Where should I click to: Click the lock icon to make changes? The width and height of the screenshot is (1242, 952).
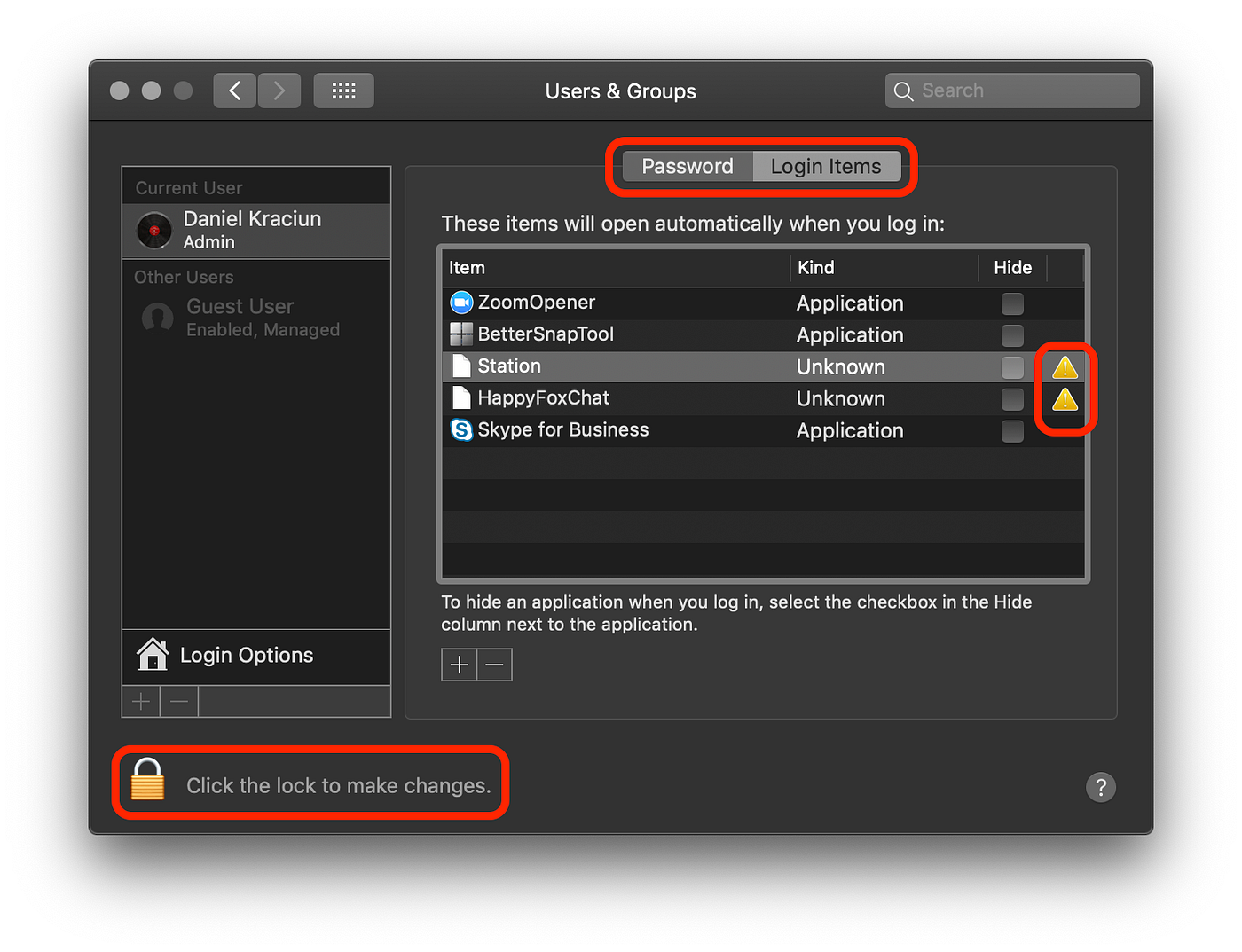(x=147, y=782)
